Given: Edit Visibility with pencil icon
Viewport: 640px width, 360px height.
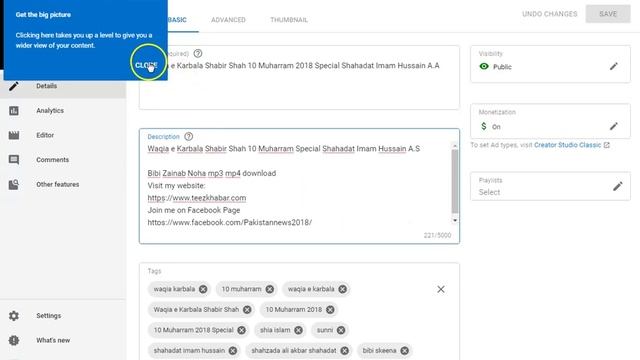Looking at the screenshot, I should click(614, 66).
